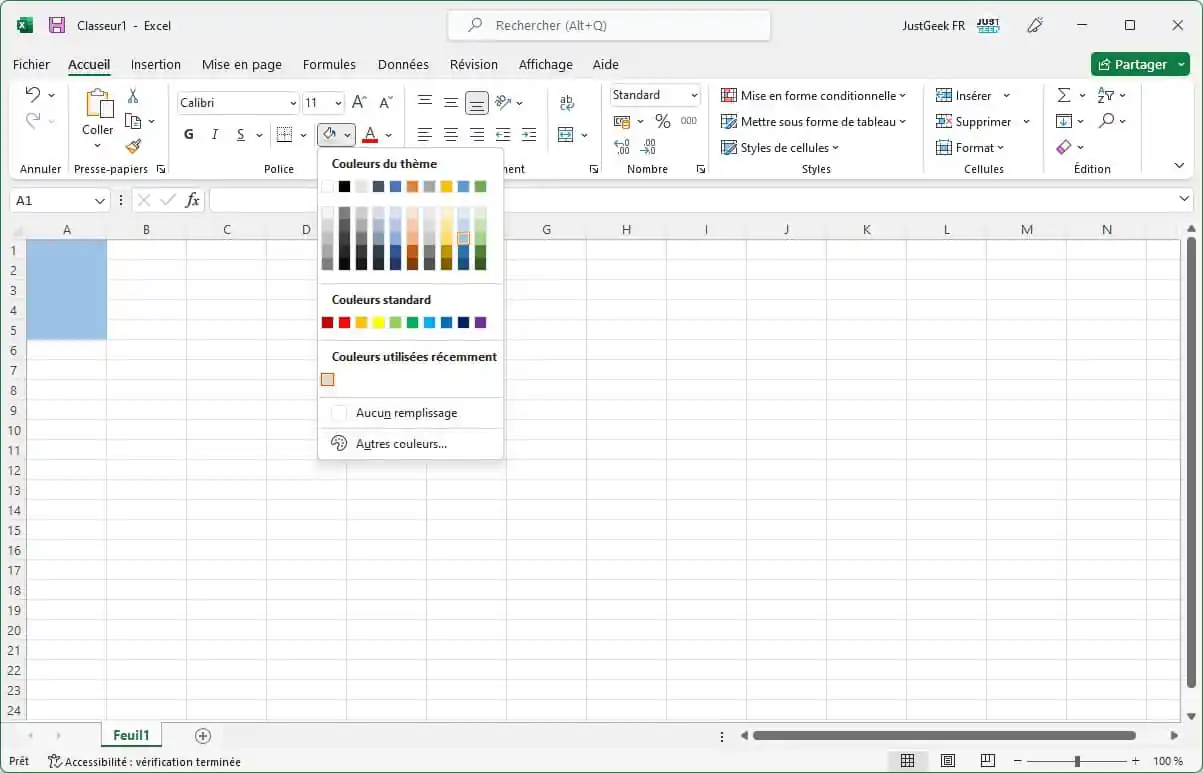Viewport: 1203px width, 773px height.
Task: Open the Name Box A1 dropdown
Action: [x=99, y=201]
